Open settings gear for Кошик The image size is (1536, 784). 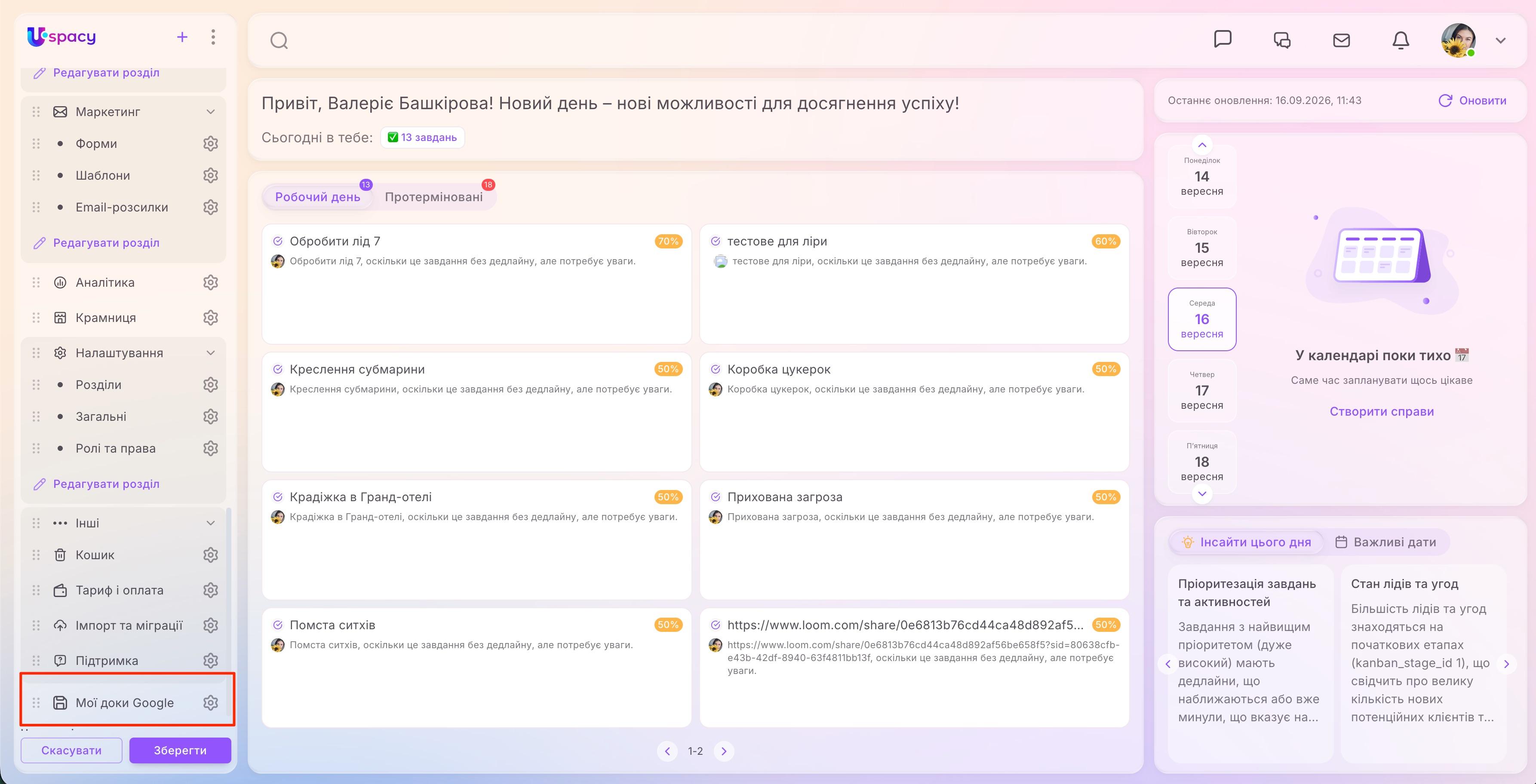click(x=210, y=555)
